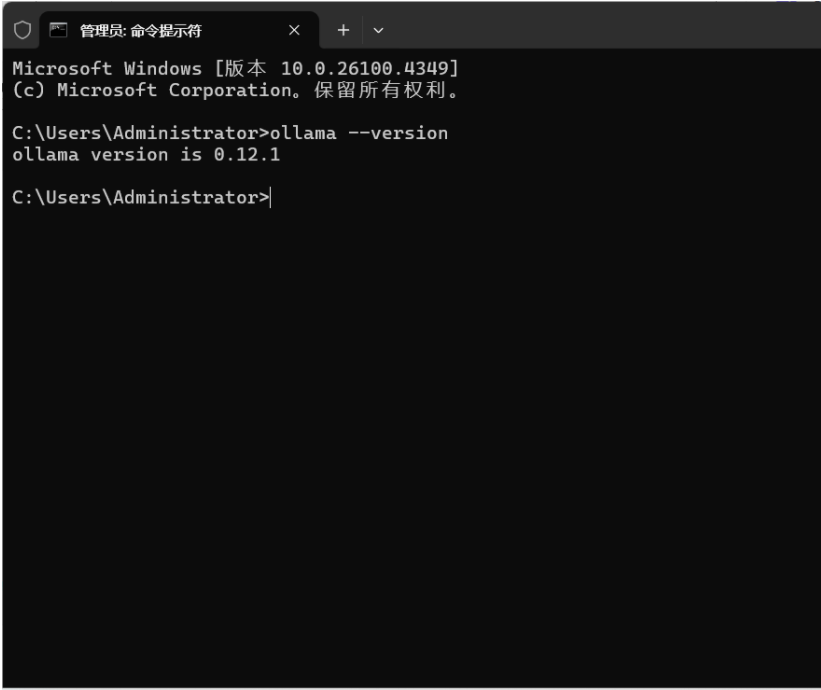Place cursor at the active command prompt
Image resolution: width=821 pixels, height=690 pixels.
pyautogui.click(x=271, y=197)
